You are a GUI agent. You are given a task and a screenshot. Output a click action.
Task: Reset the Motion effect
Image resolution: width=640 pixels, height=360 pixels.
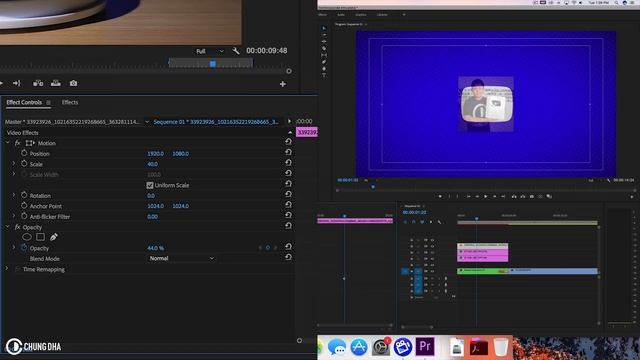288,141
